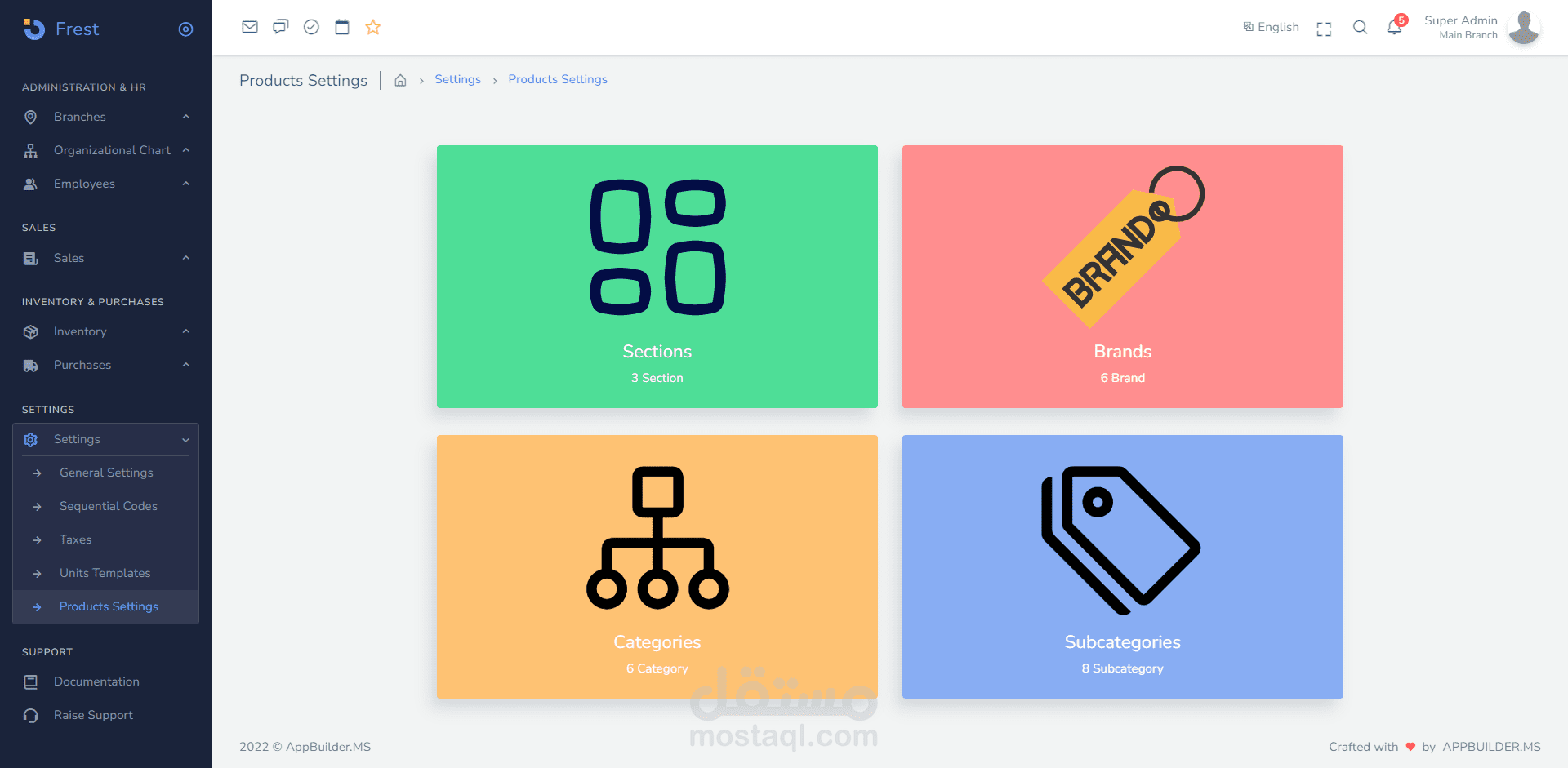
Task: Open Purchases menu item
Action: click(x=106, y=365)
